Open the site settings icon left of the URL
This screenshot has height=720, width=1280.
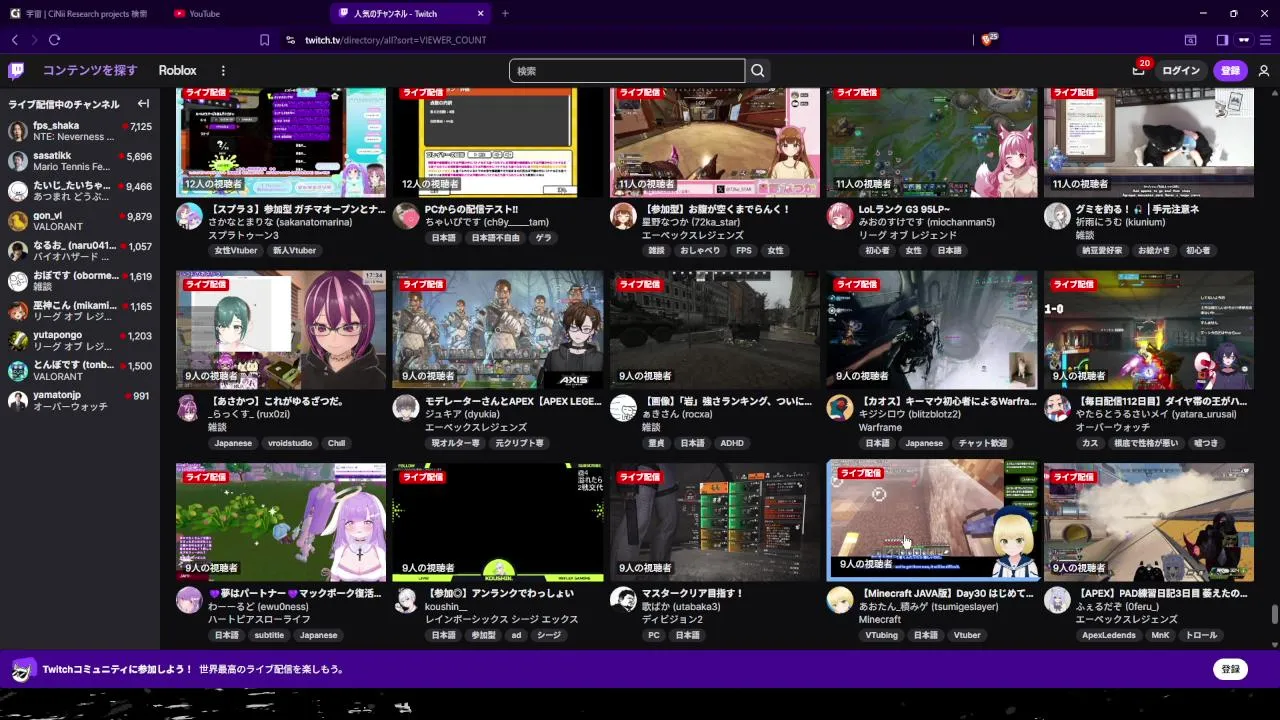(x=290, y=40)
